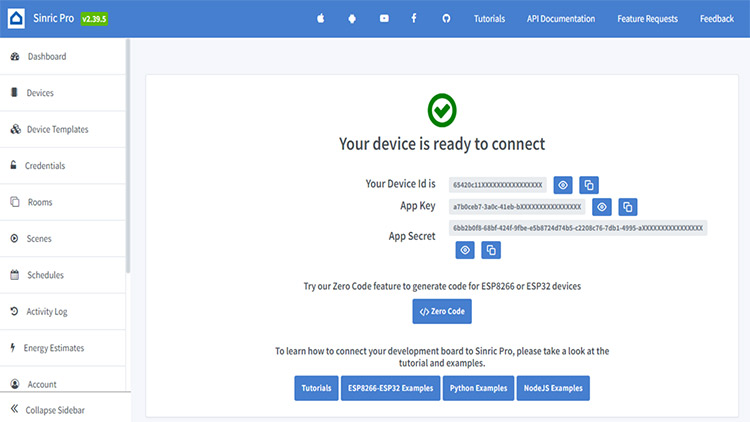Click the Sinric Pro home logo icon
Image resolution: width=750 pixels, height=422 pixels.
coord(16,19)
